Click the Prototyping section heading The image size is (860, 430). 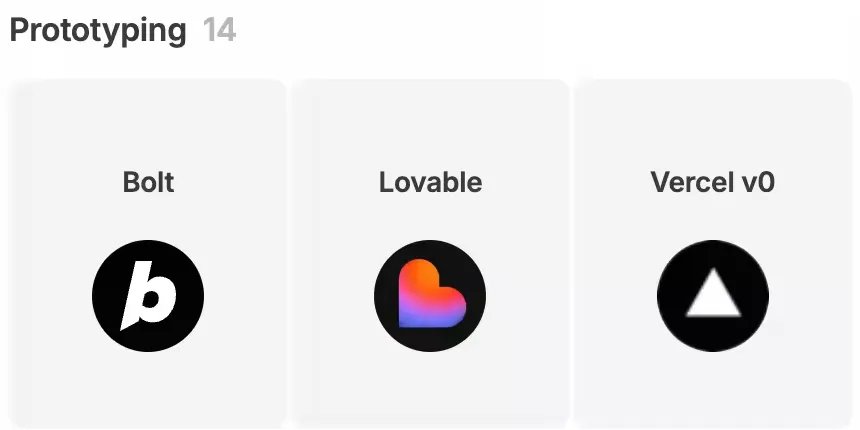pyautogui.click(x=98, y=31)
